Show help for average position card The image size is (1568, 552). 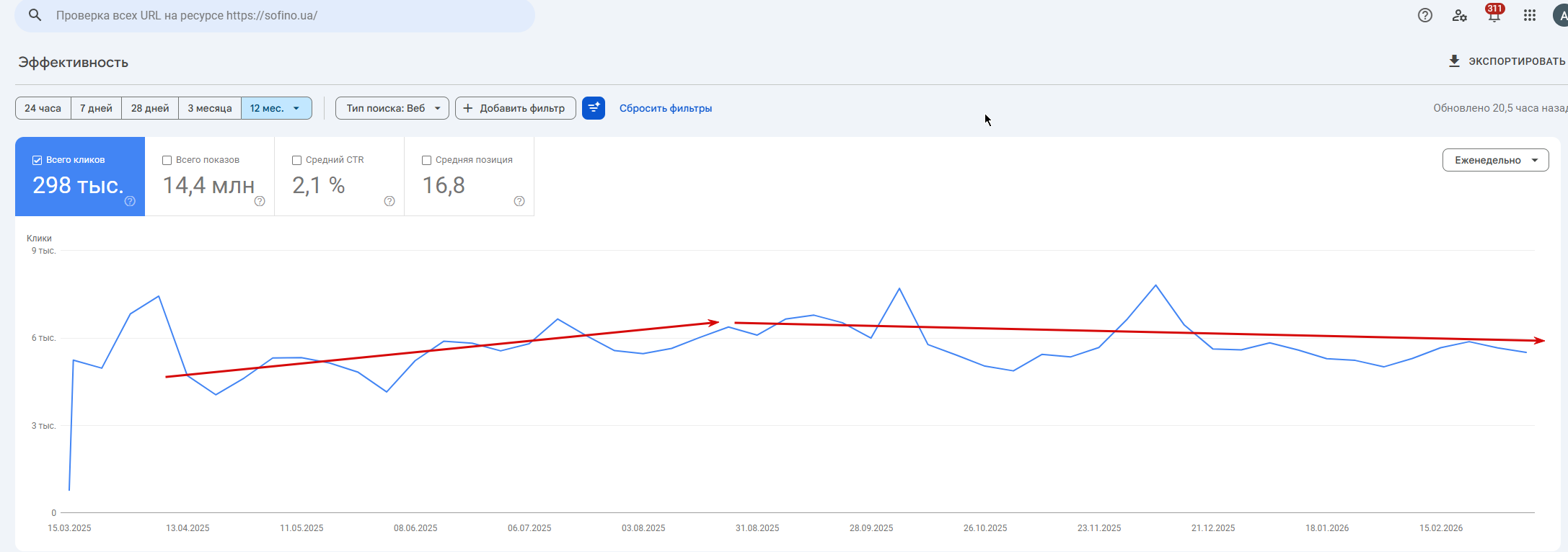coord(519,201)
